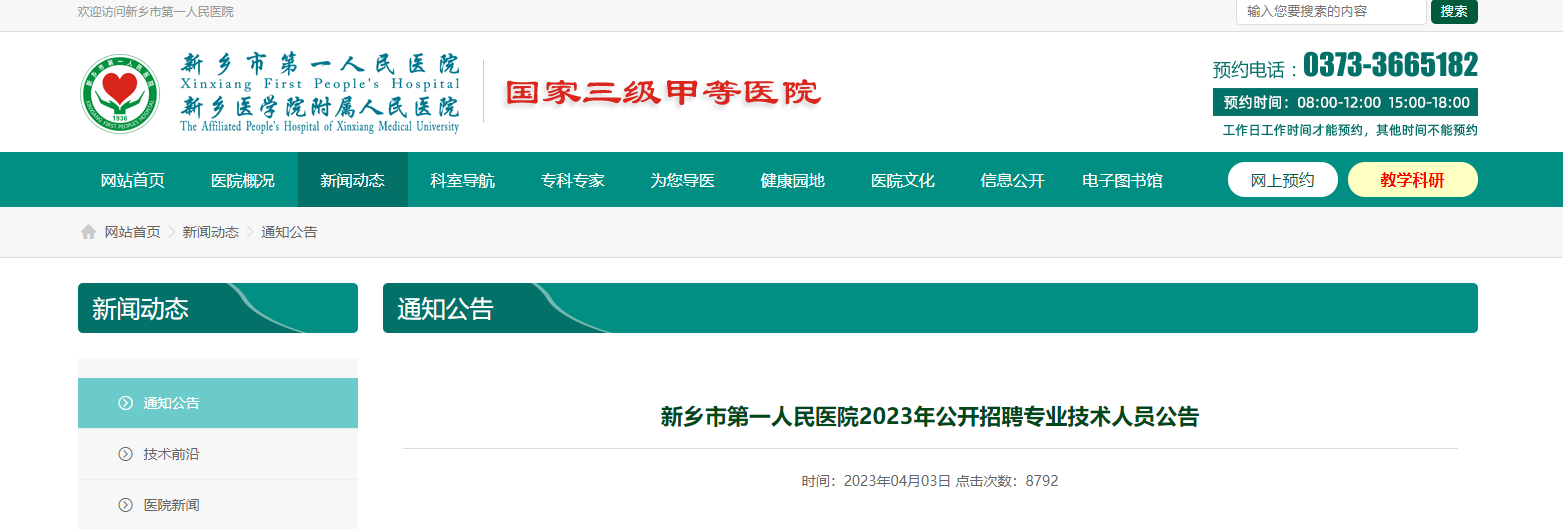Open 科室导航 navigation item
This screenshot has width=1563, height=529.
[x=463, y=180]
